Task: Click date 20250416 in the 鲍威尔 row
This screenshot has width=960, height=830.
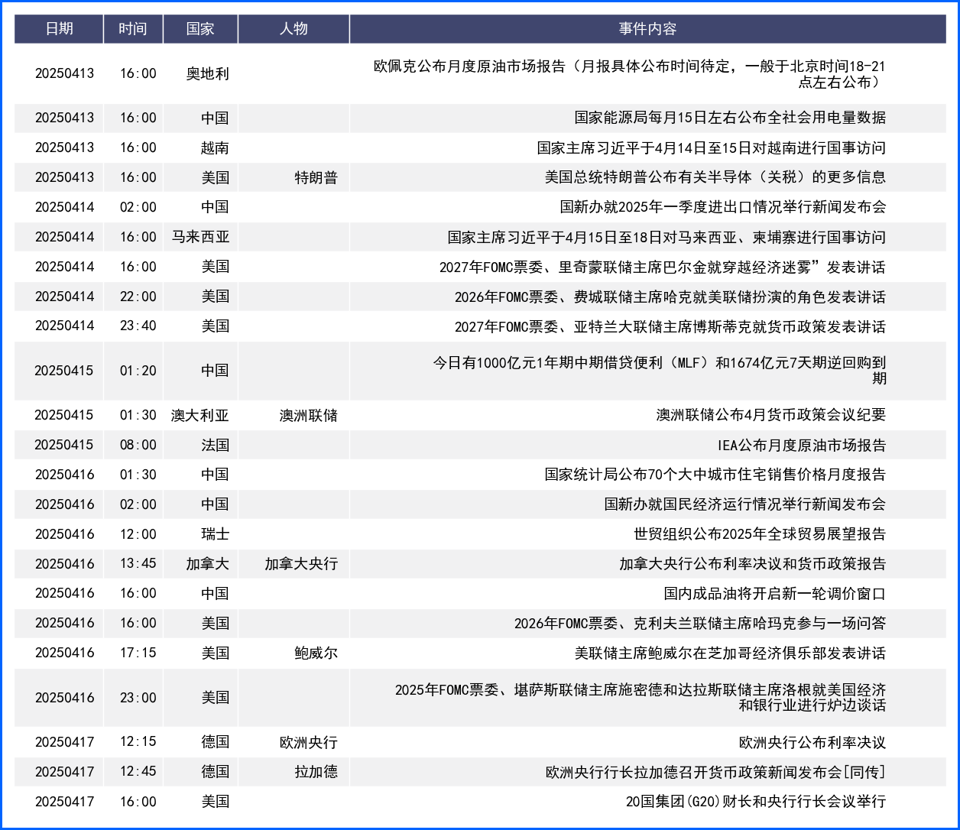Action: tap(64, 653)
